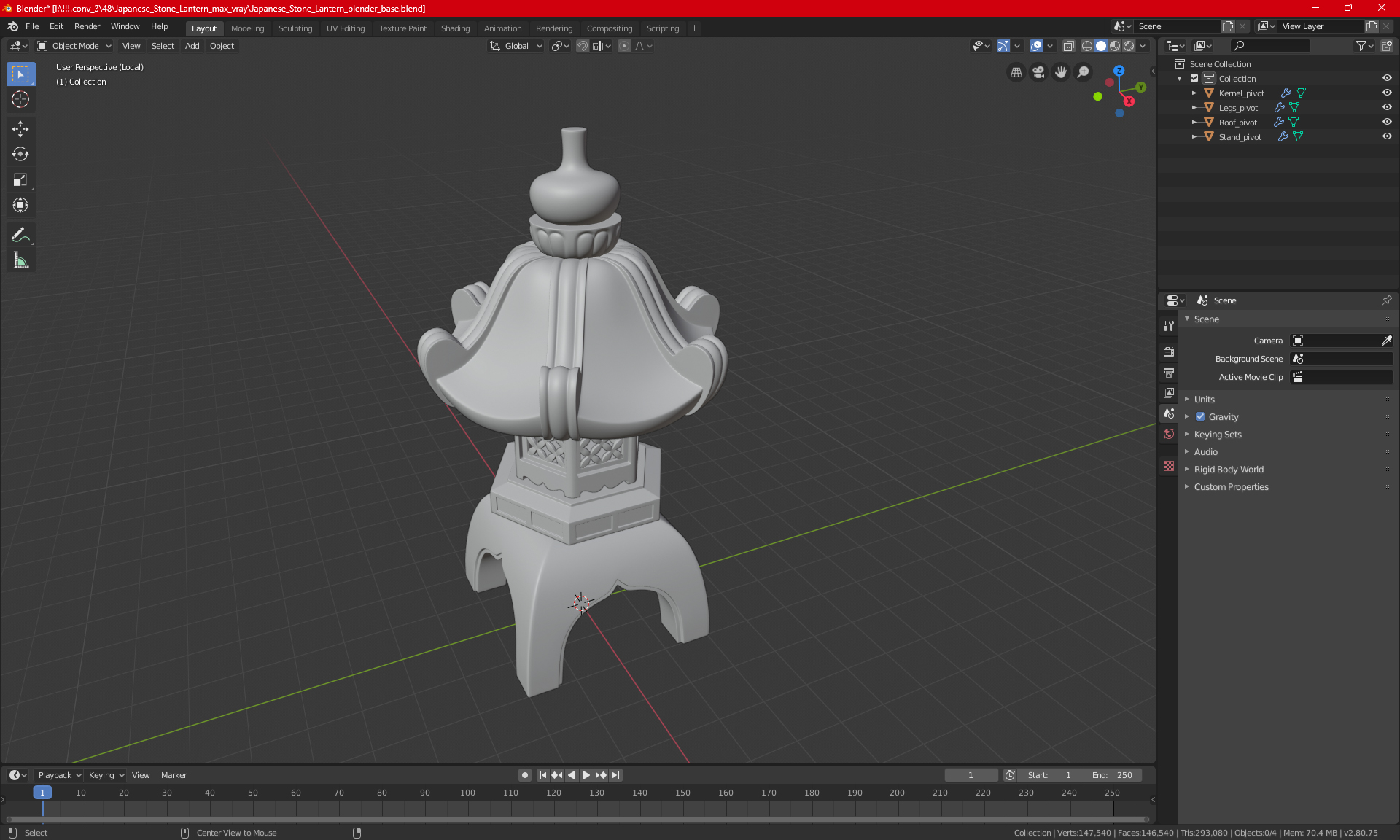Image resolution: width=1400 pixels, height=840 pixels.
Task: Hide Roof_pivot with its eye icon
Action: tap(1387, 122)
